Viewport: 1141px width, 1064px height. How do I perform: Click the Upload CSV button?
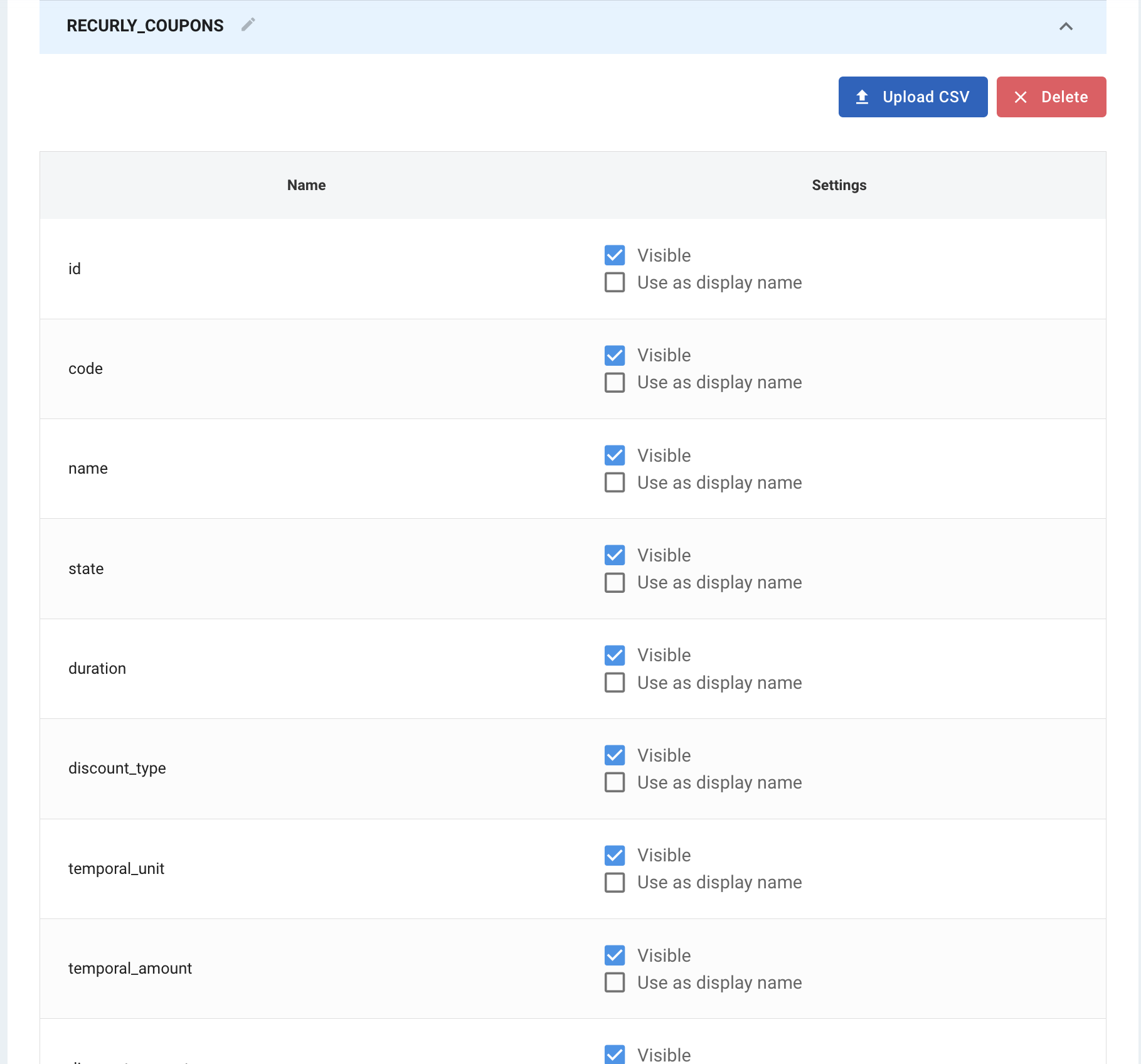click(x=913, y=97)
